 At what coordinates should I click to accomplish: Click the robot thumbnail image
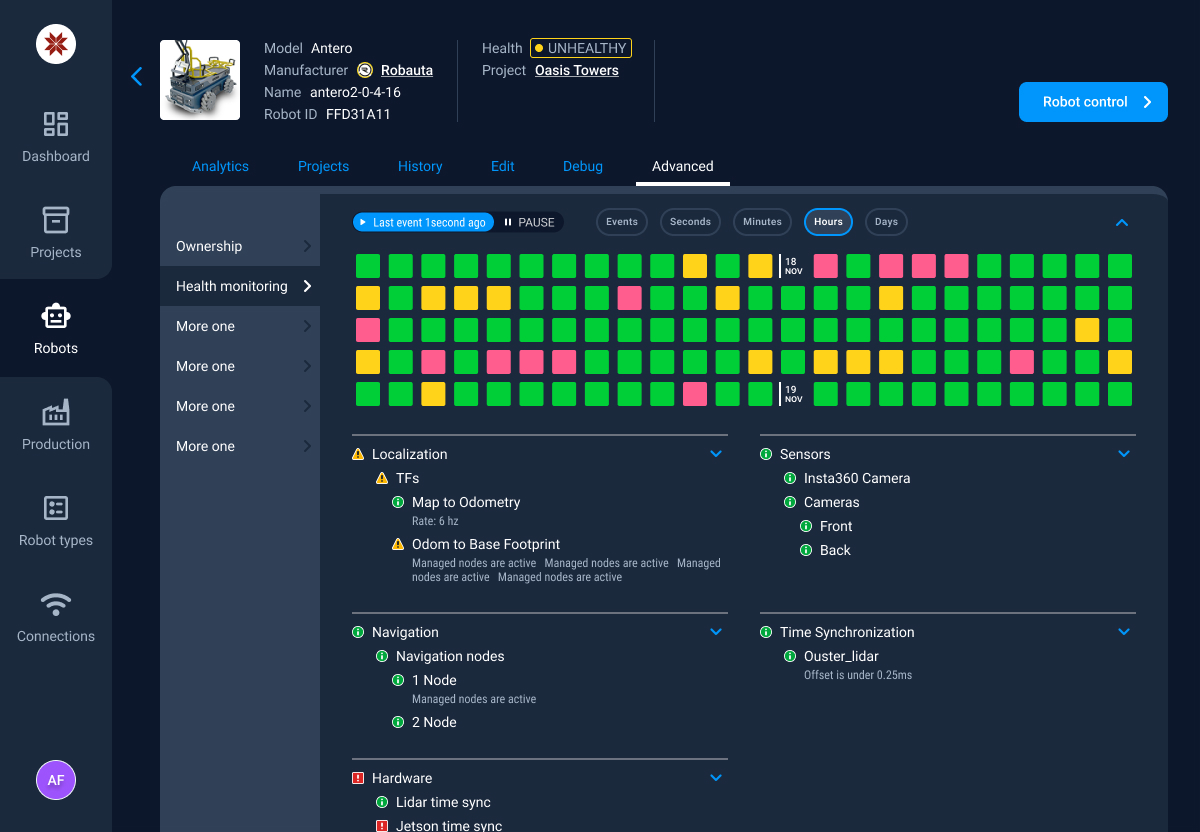tap(200, 80)
